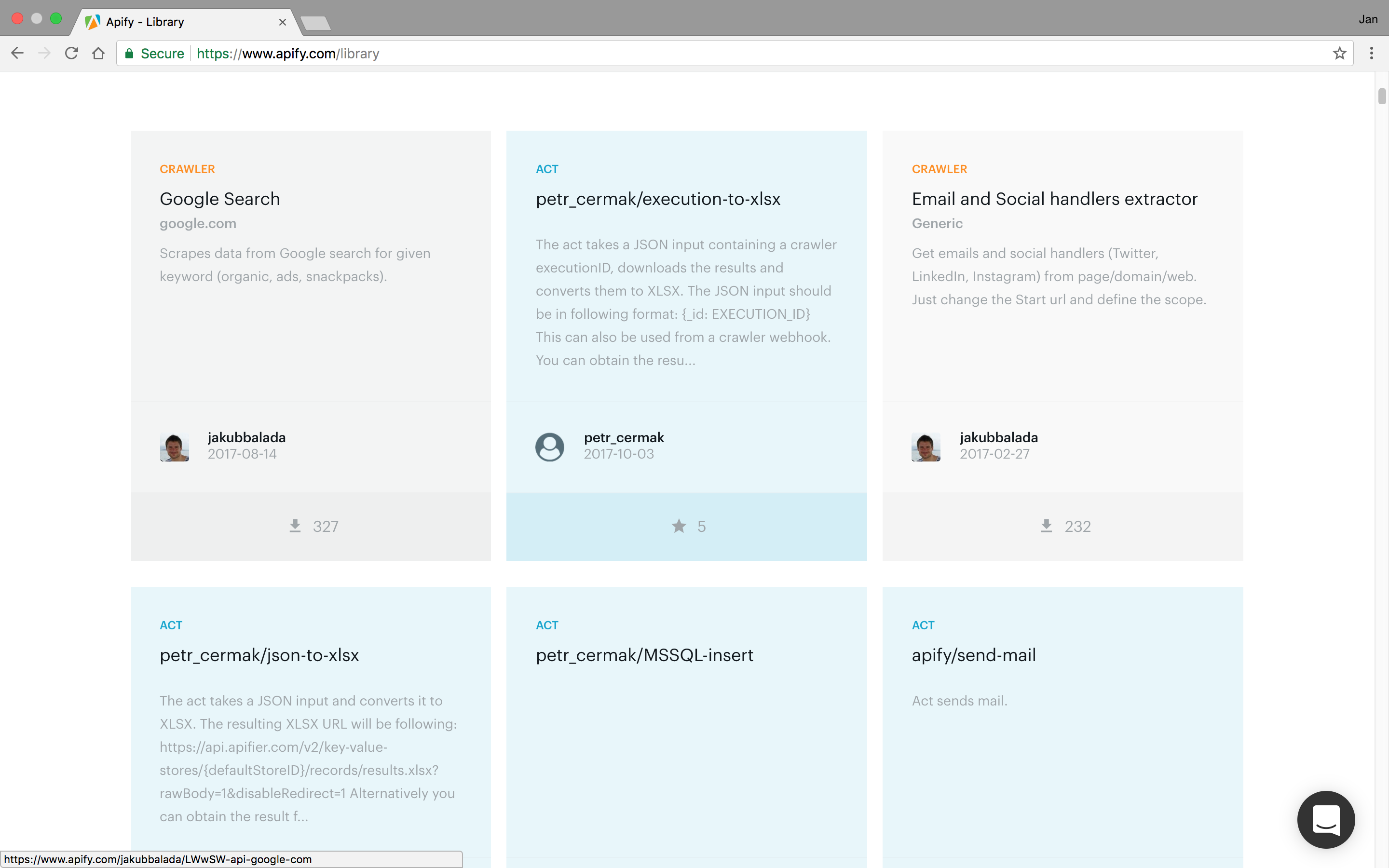Open apify/send-mail act card

click(x=973, y=655)
